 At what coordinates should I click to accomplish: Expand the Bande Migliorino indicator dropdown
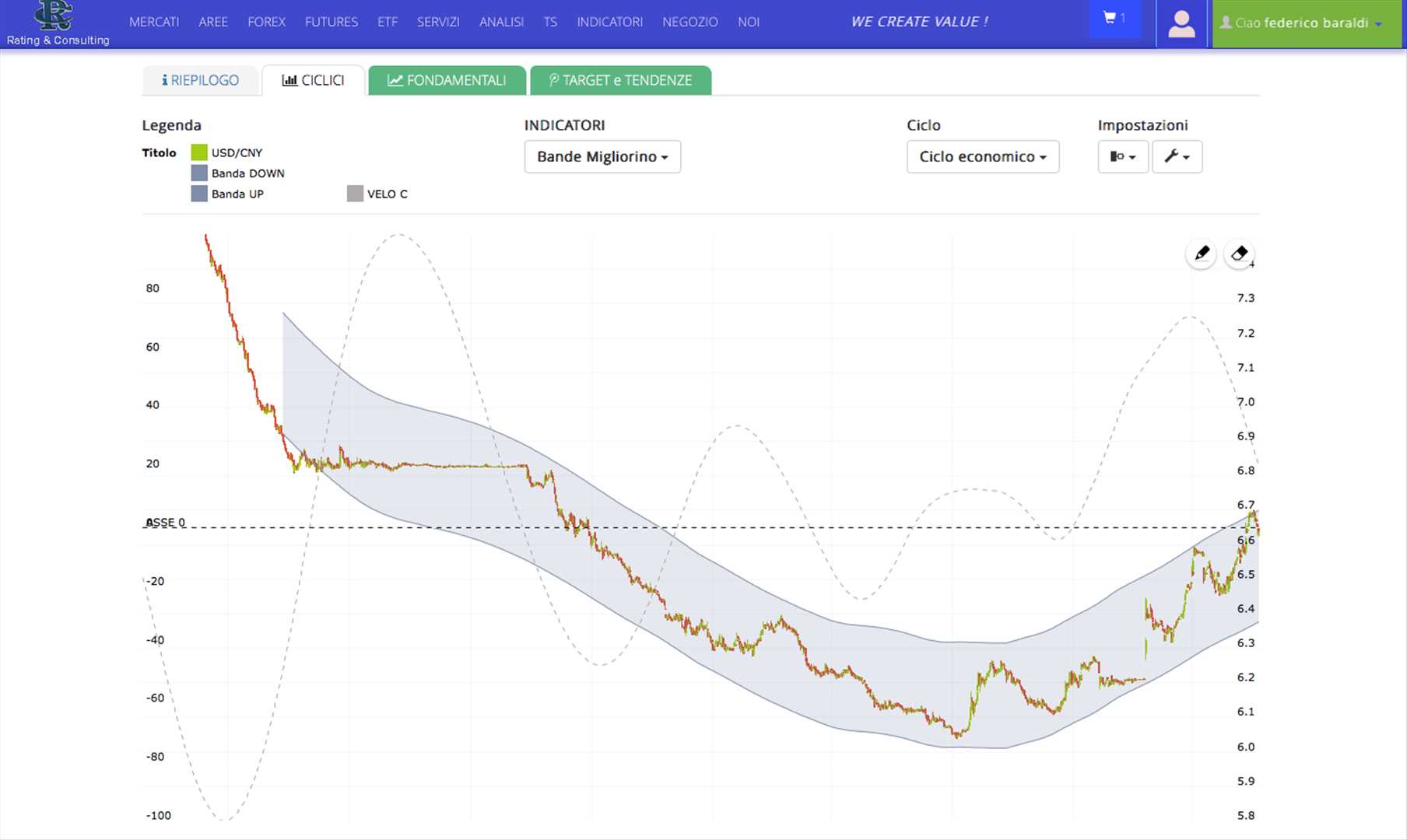coord(602,156)
